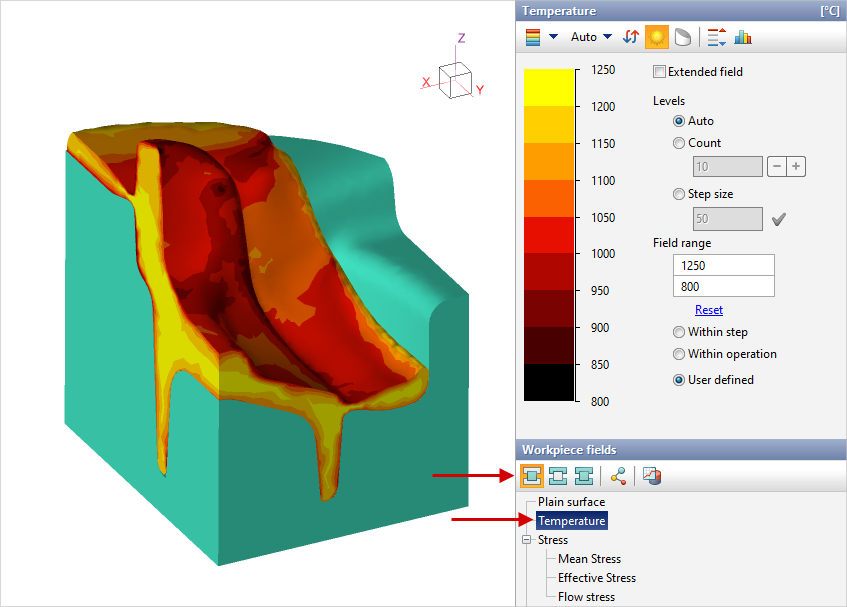847x607 pixels.
Task: Select Effective Stress in the fields tree
Action: 596,578
